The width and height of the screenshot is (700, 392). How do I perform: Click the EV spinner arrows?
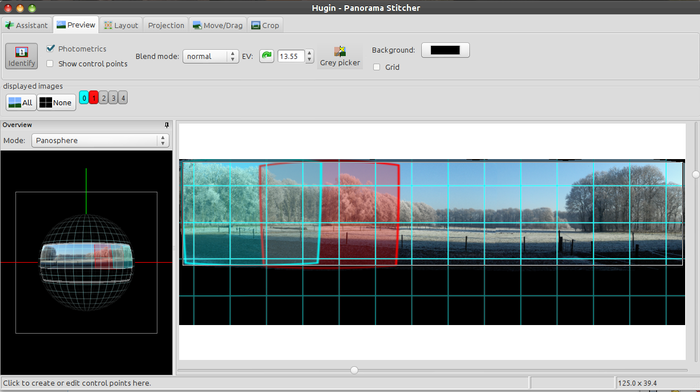[309, 56]
